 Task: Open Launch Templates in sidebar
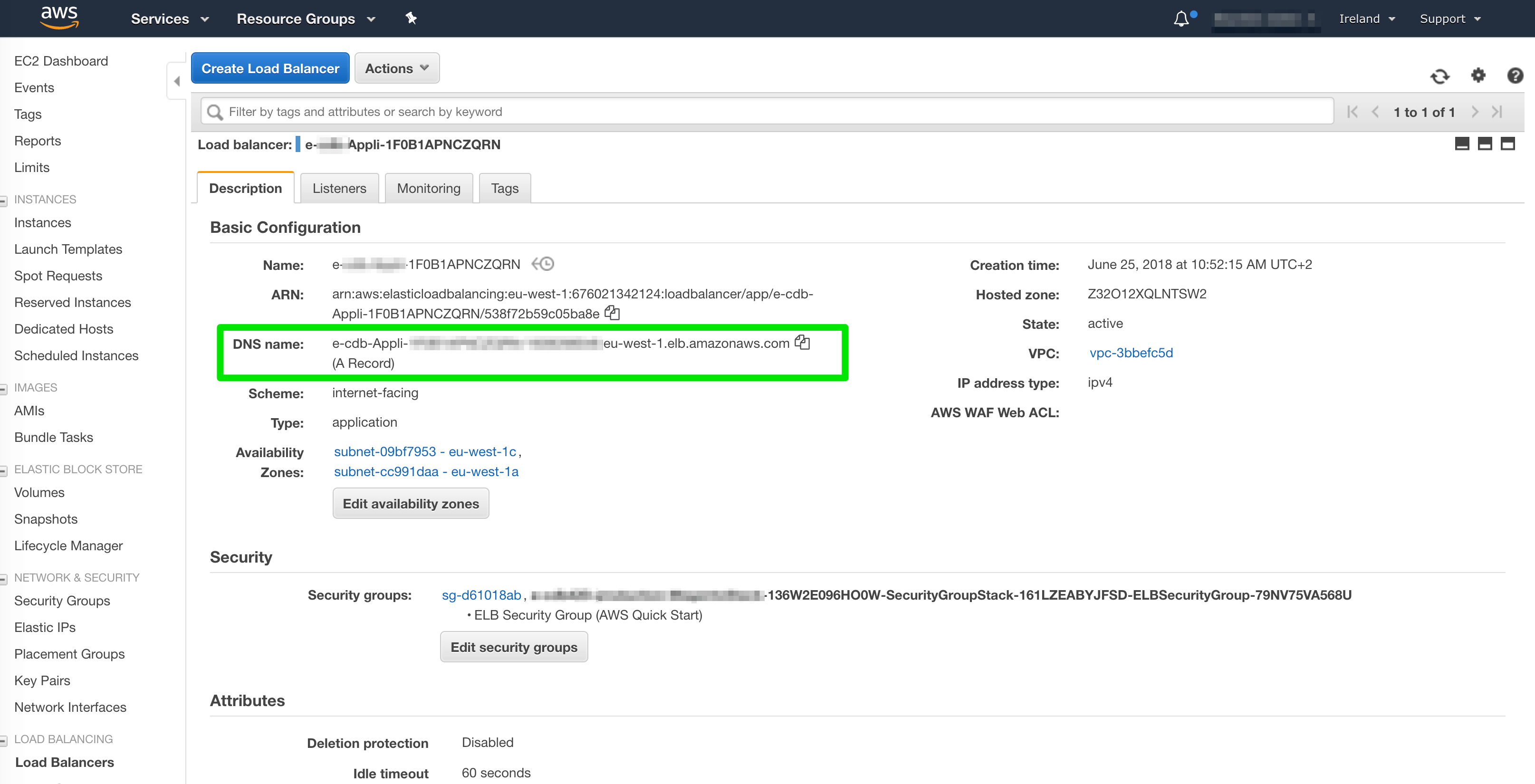(x=68, y=249)
